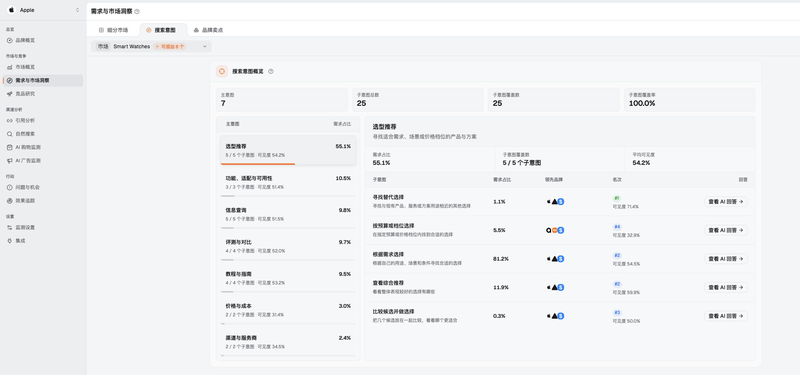Open the Smart Watches market dropdown
Screen dimensions: 800x375
pyautogui.click(x=151, y=46)
